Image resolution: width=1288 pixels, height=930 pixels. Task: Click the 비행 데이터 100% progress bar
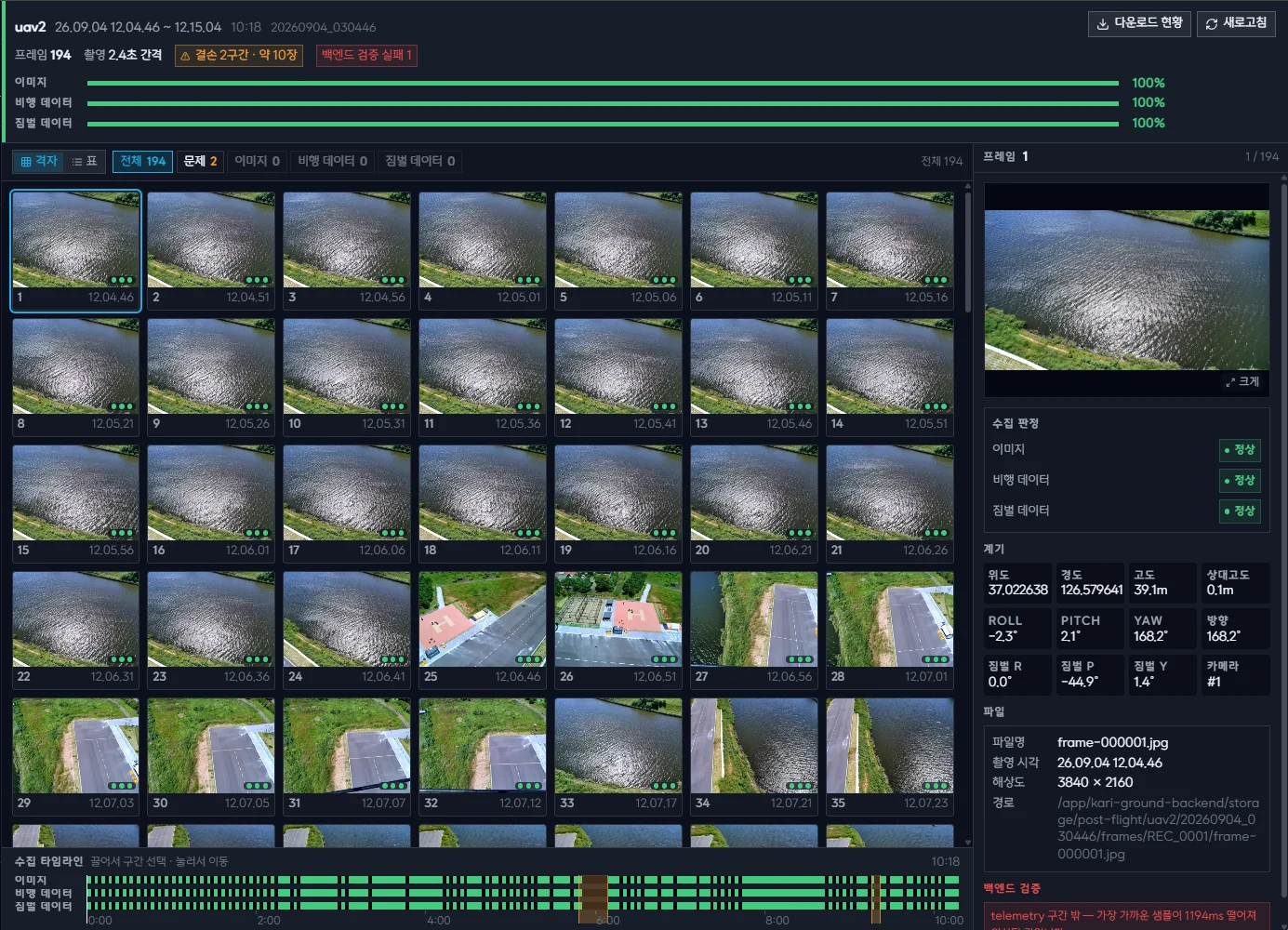[x=603, y=103]
